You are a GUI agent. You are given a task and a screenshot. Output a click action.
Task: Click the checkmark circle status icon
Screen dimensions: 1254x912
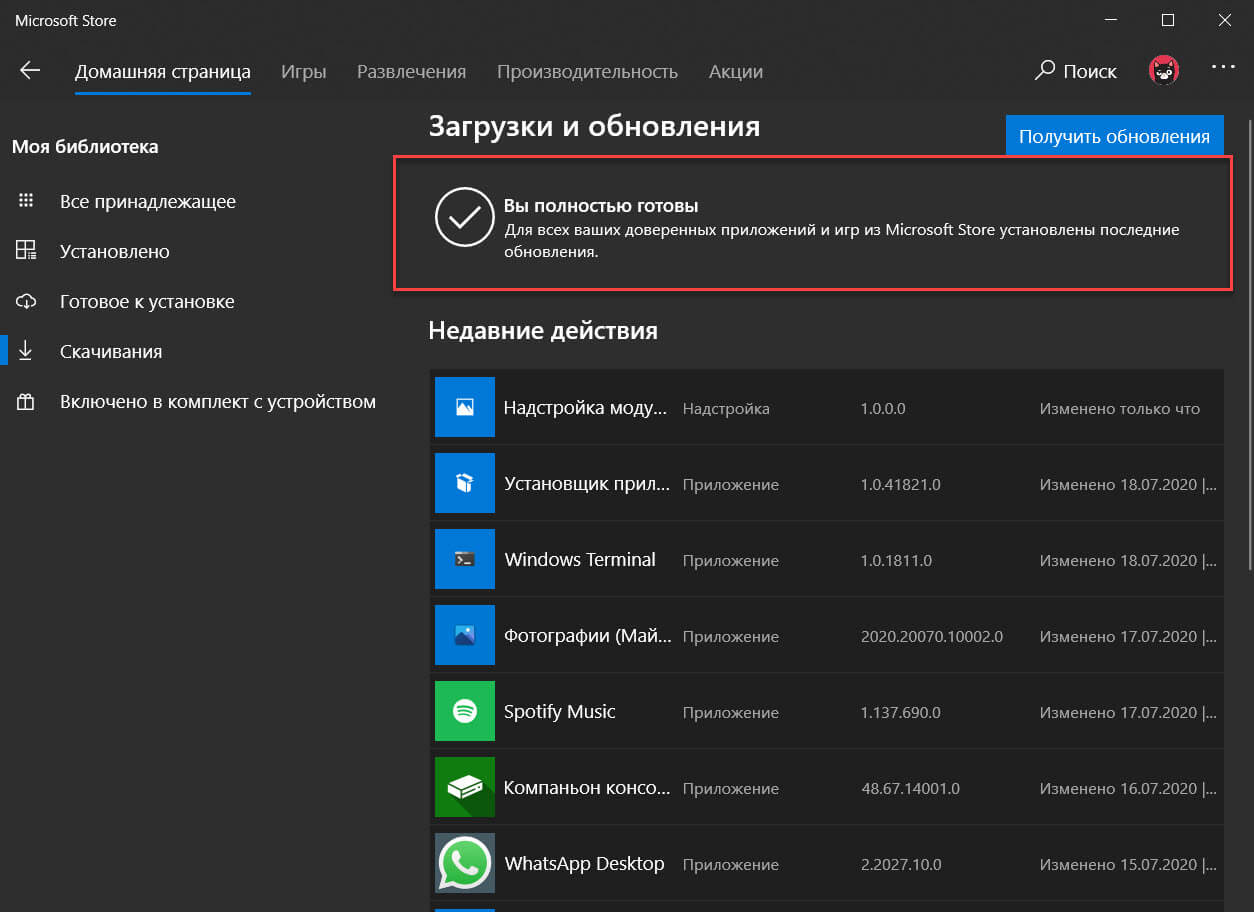point(465,217)
